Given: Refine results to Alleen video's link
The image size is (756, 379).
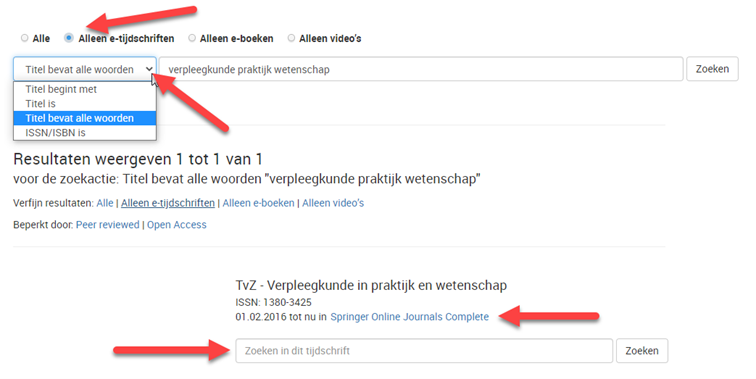Looking at the screenshot, I should point(333,203).
